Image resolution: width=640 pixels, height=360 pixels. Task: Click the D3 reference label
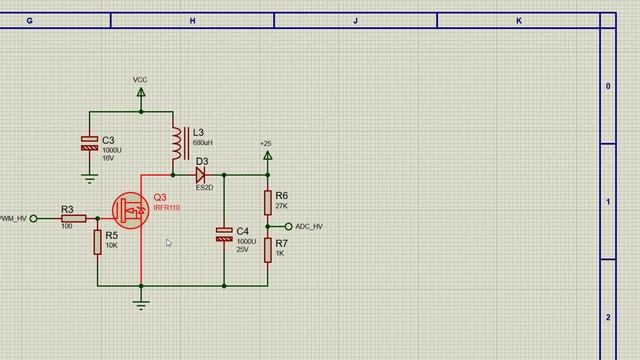point(202,161)
